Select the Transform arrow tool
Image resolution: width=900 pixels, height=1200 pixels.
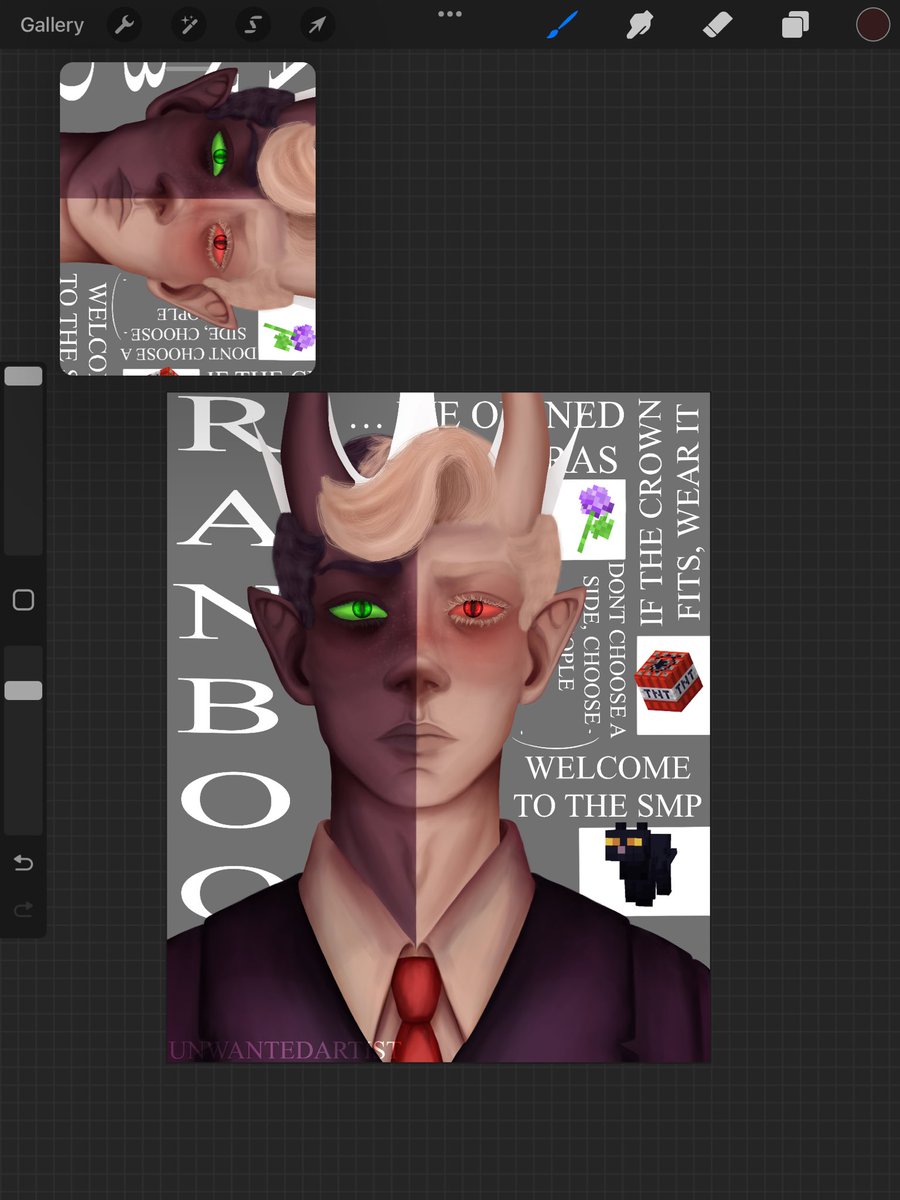(316, 25)
